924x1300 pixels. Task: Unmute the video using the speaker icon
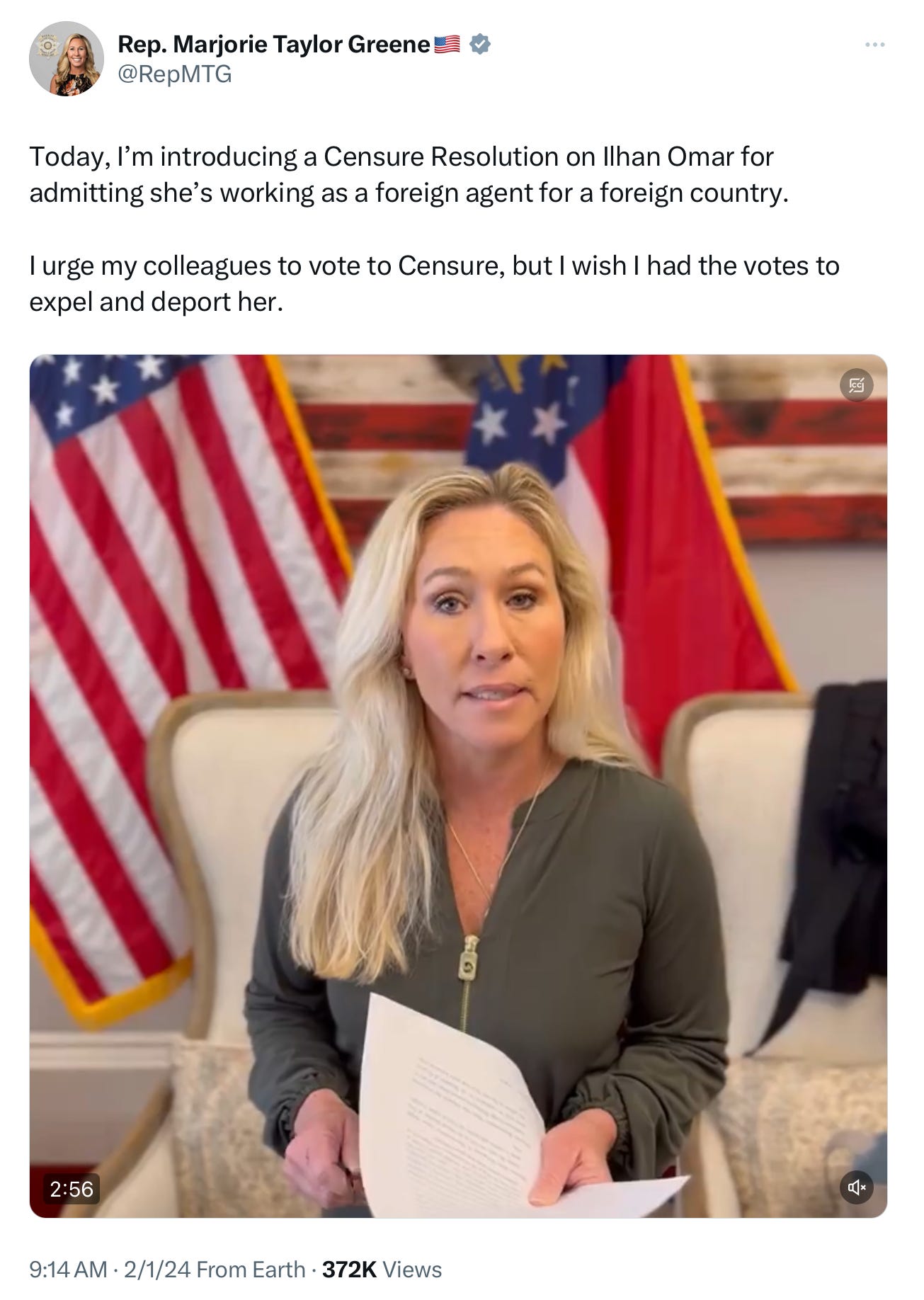856,1187
